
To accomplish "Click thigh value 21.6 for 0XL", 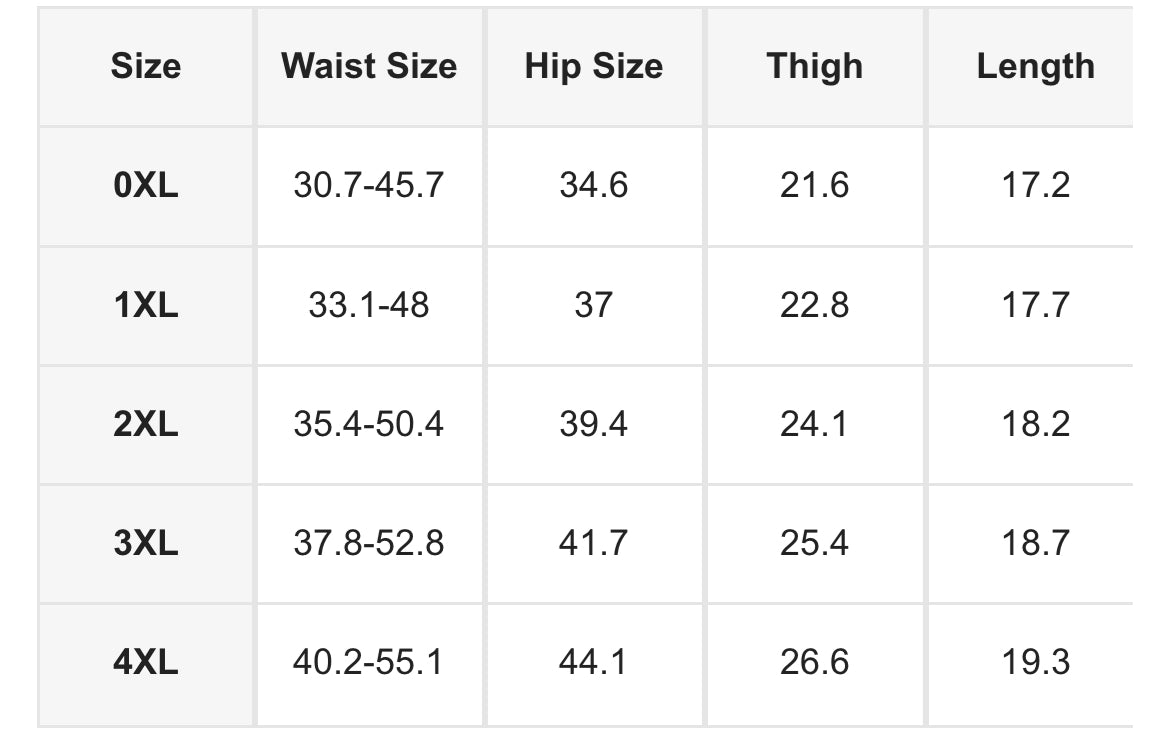I will click(x=814, y=185).
